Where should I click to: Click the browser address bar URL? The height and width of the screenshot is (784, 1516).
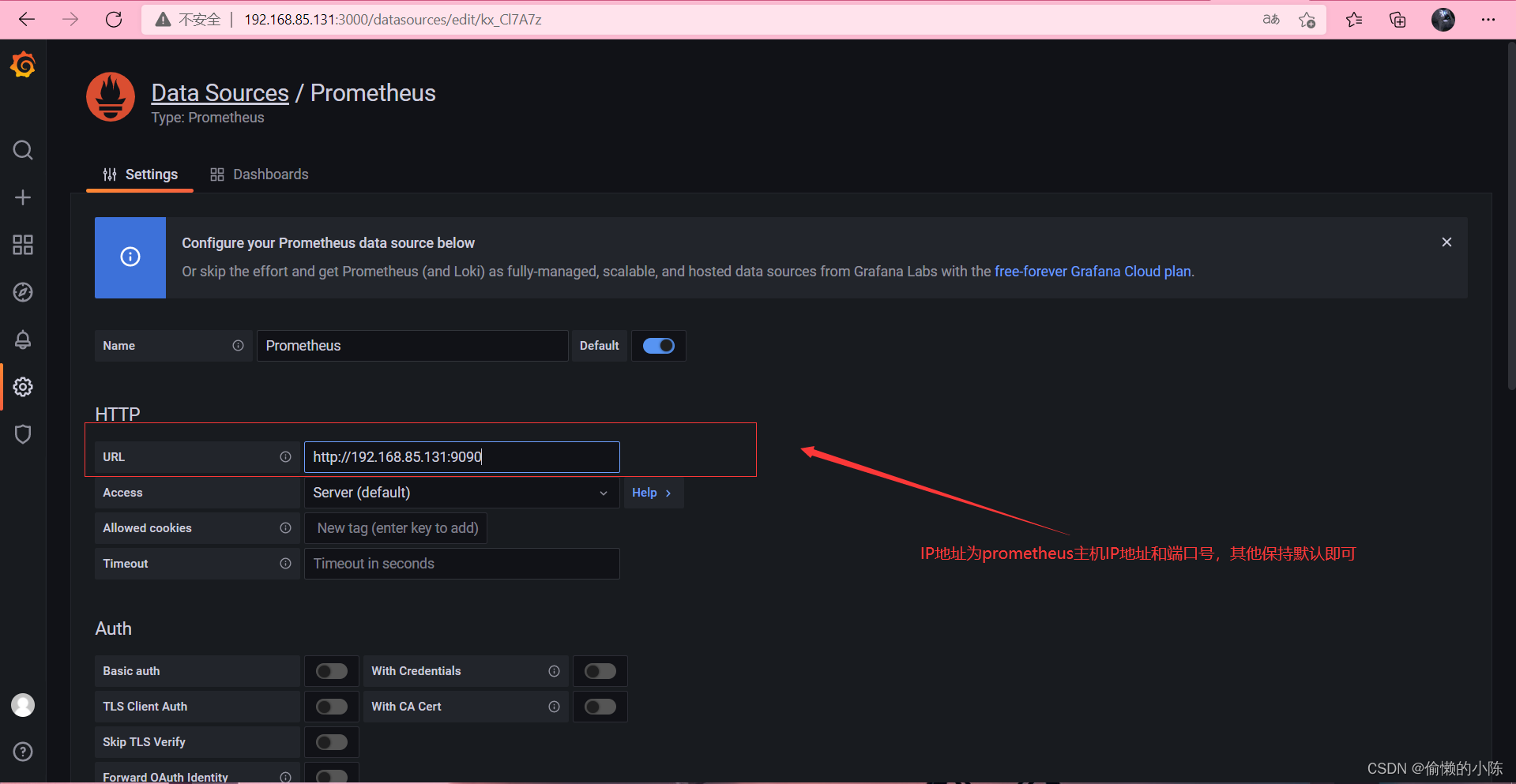point(393,20)
